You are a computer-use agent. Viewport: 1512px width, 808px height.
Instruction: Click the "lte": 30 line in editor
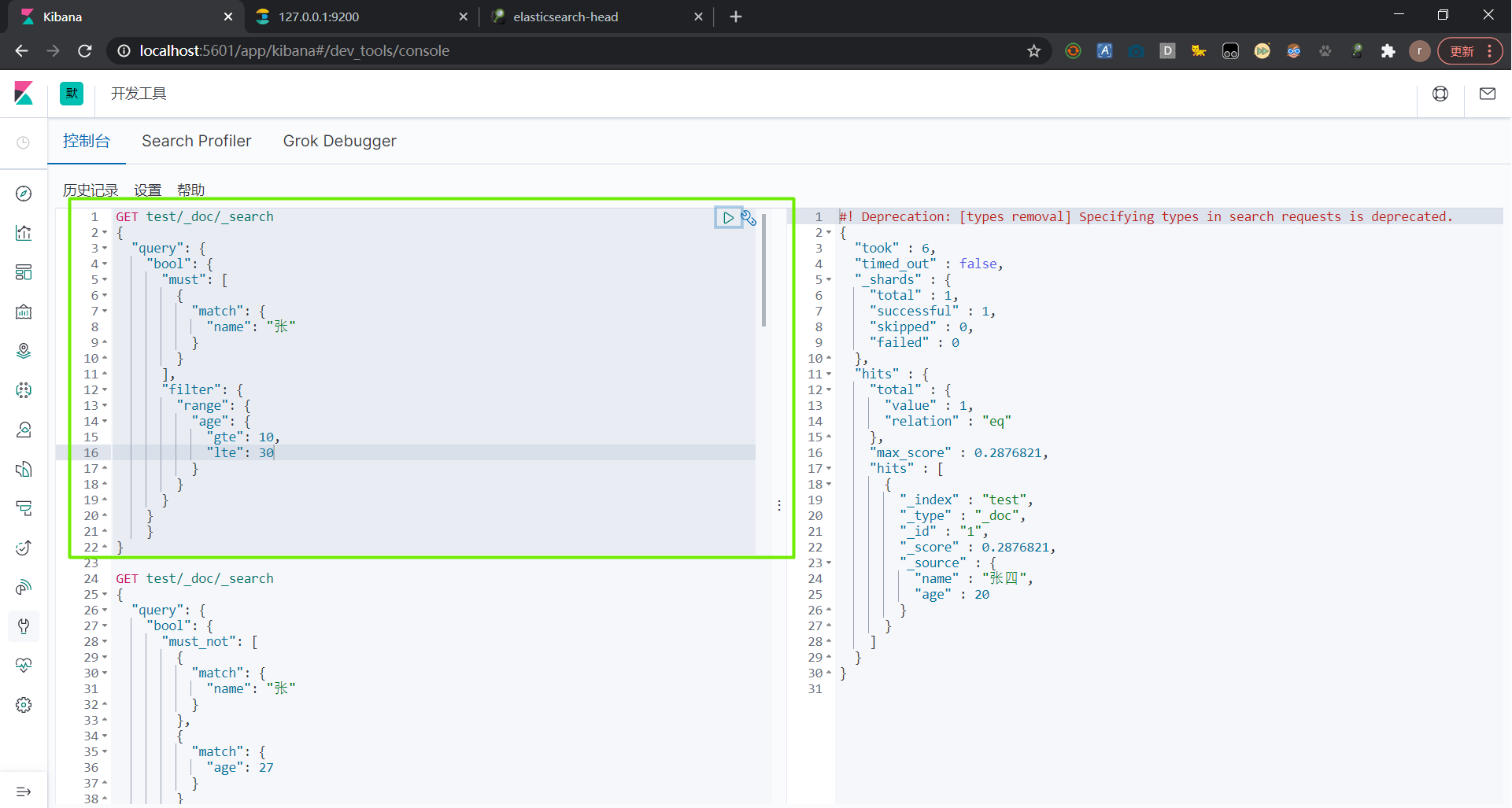pyautogui.click(x=240, y=452)
